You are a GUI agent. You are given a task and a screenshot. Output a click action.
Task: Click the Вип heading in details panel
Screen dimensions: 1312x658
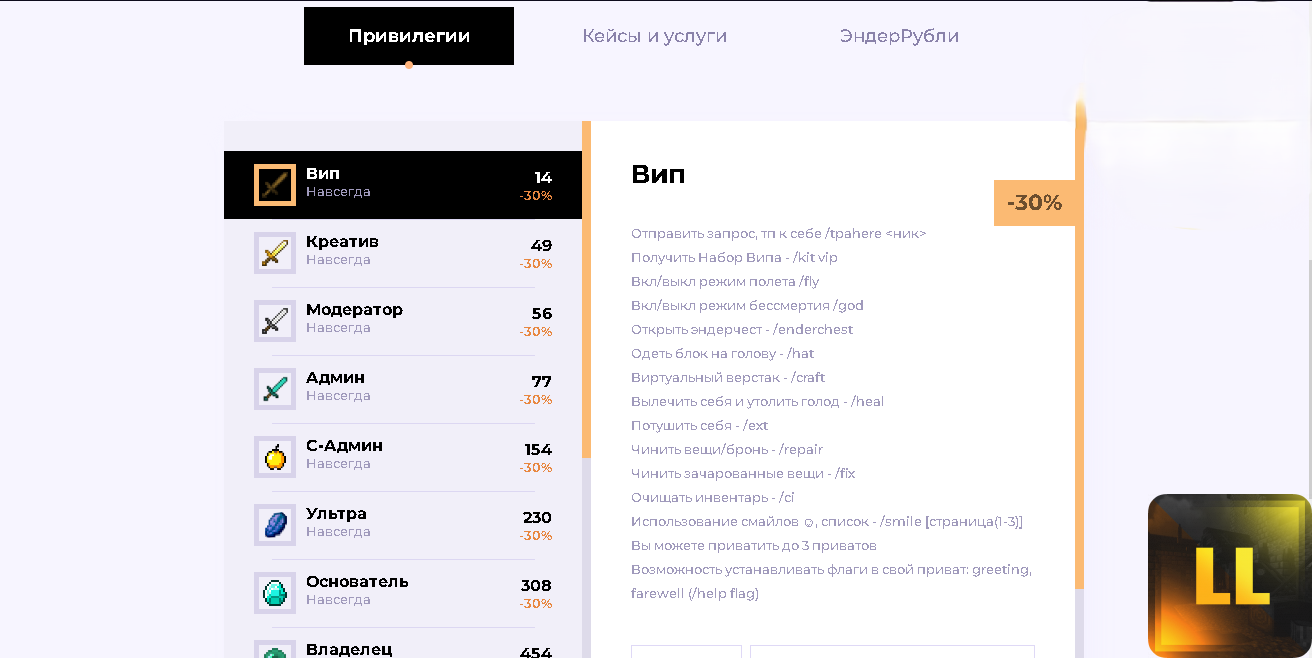click(658, 174)
